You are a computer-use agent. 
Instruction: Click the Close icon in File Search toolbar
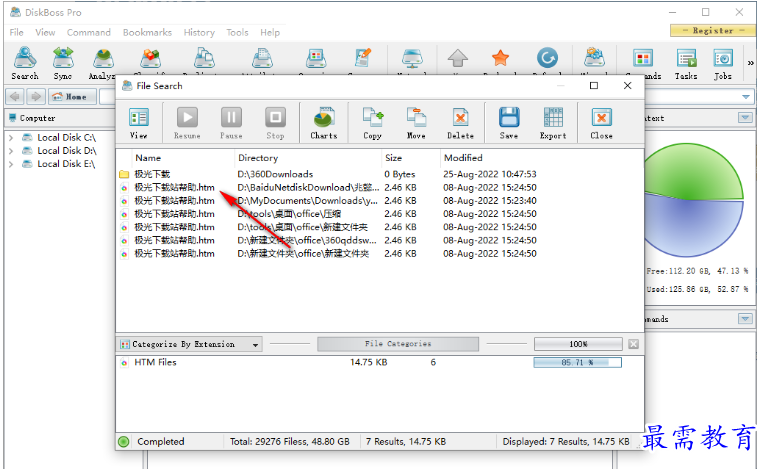[602, 123]
